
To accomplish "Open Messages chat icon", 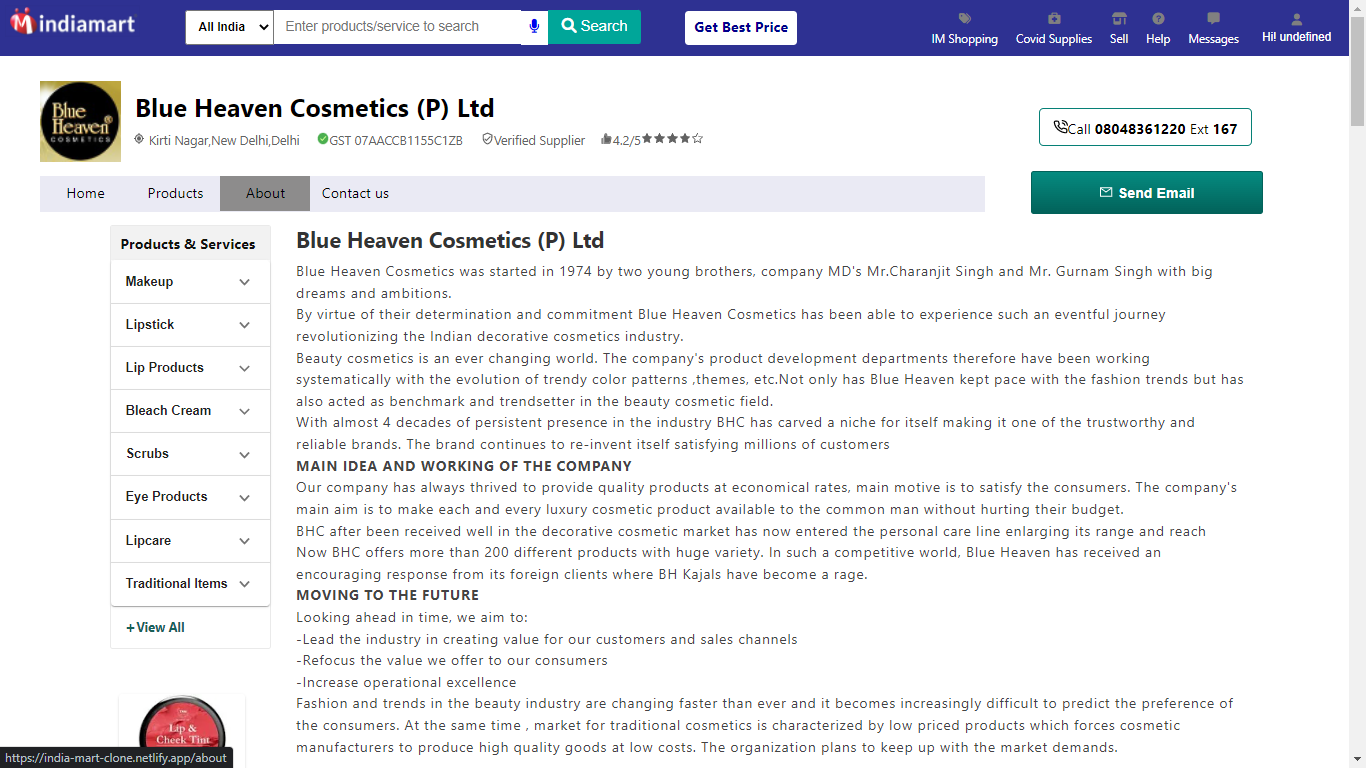I will coord(1213,19).
